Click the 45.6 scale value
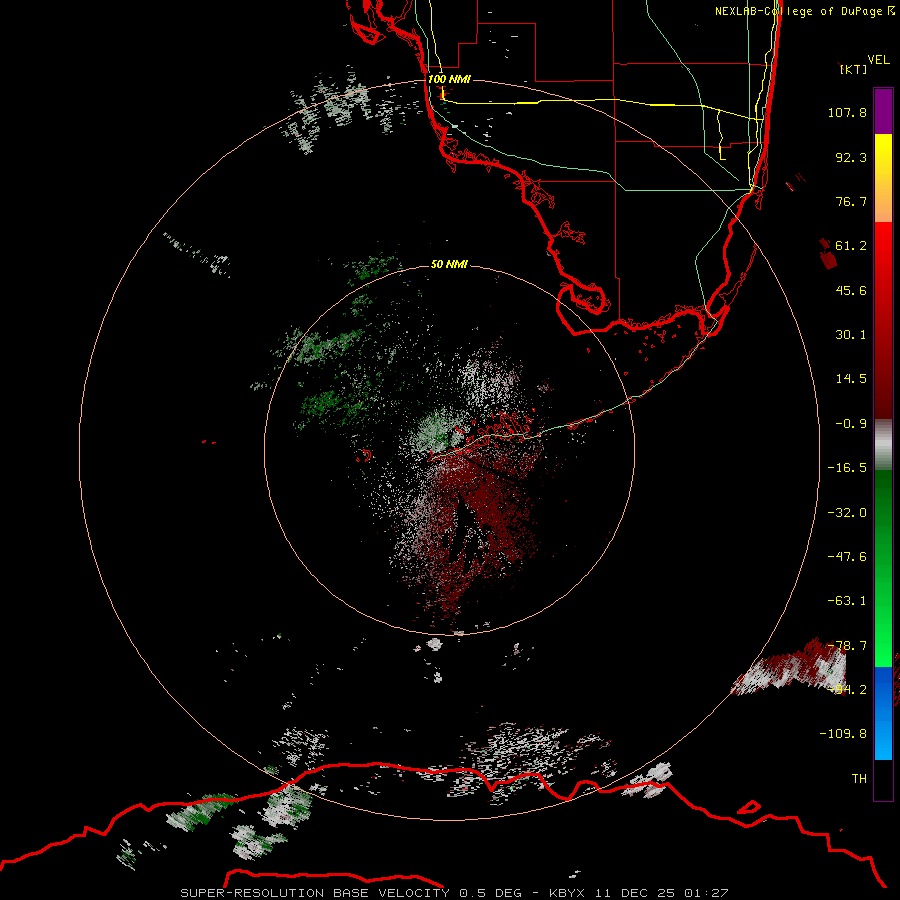The width and height of the screenshot is (900, 900). 851,290
